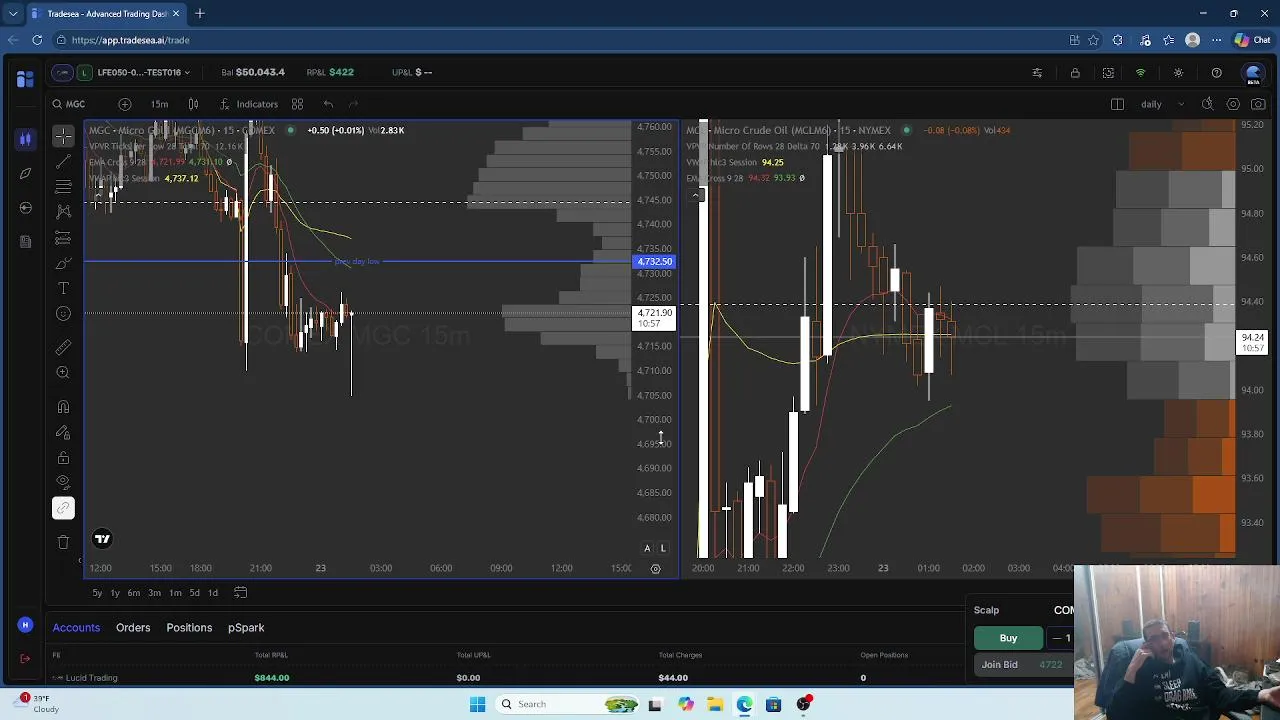
Task: Select the pattern drawing tool
Action: click(63, 212)
